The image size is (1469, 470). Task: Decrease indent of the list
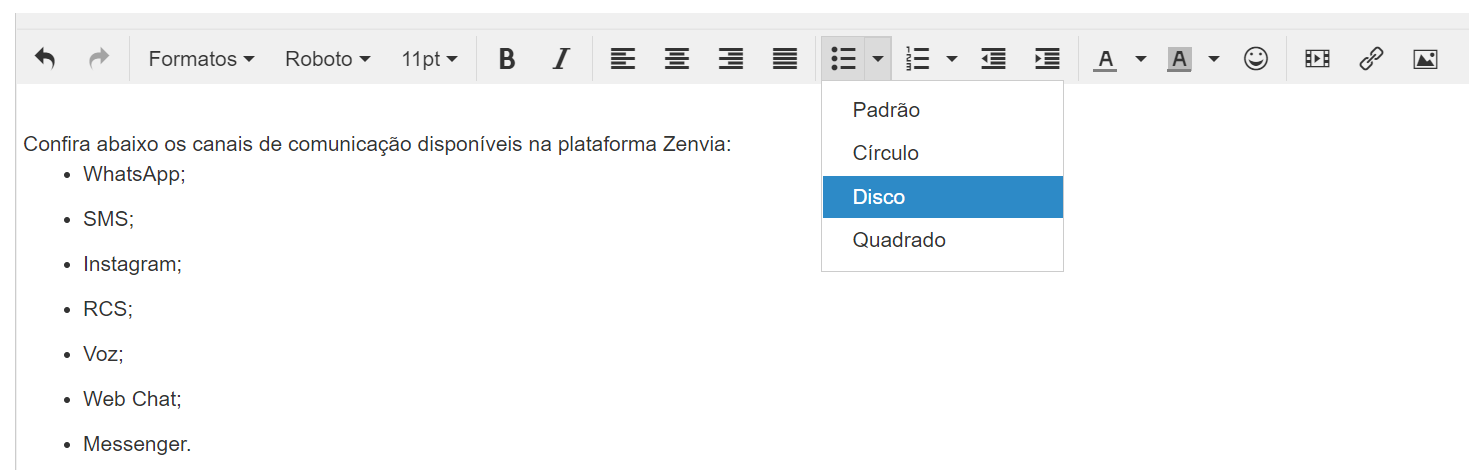point(993,59)
